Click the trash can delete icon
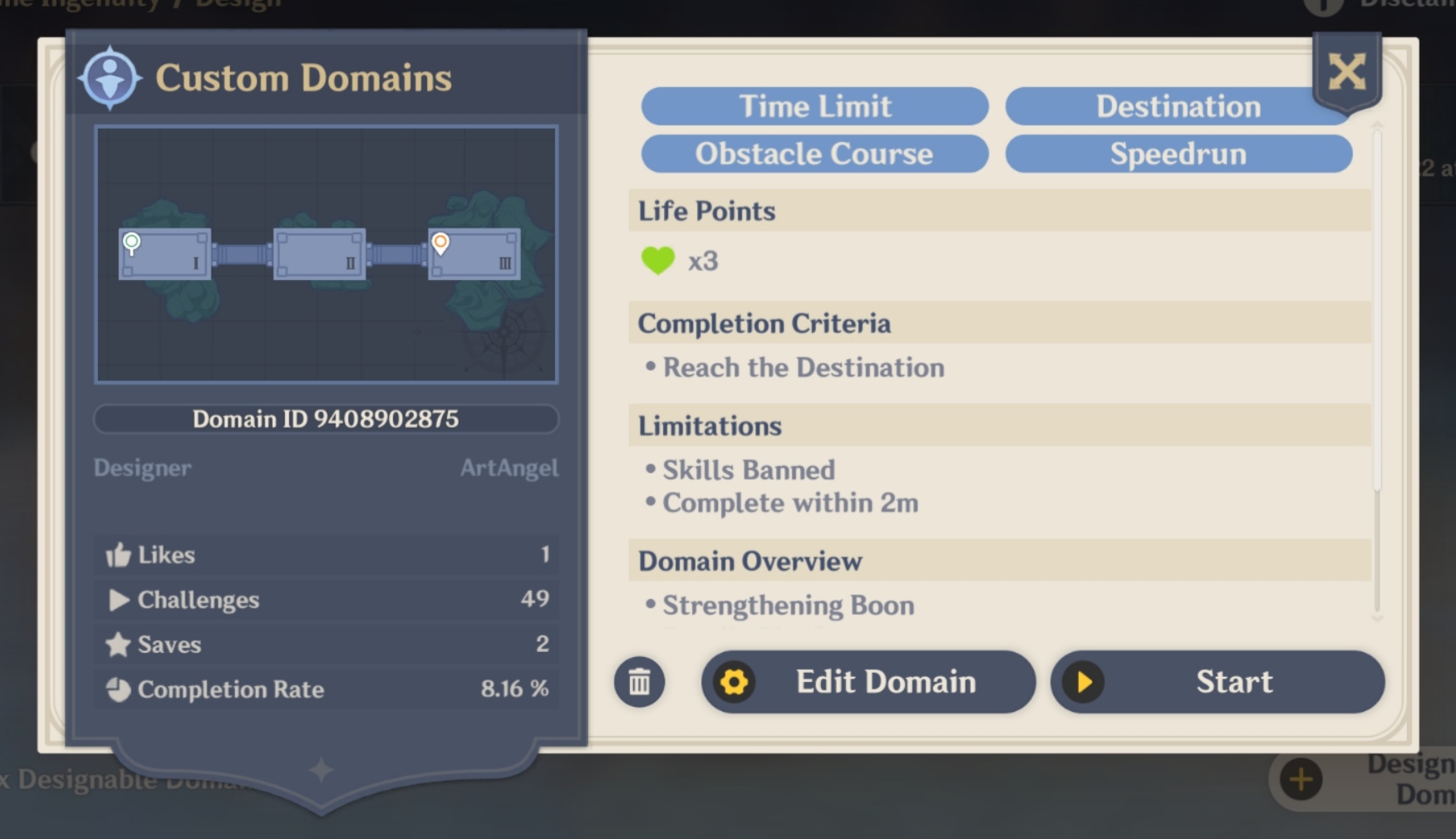Screen dimensions: 1456x839 click(x=639, y=682)
